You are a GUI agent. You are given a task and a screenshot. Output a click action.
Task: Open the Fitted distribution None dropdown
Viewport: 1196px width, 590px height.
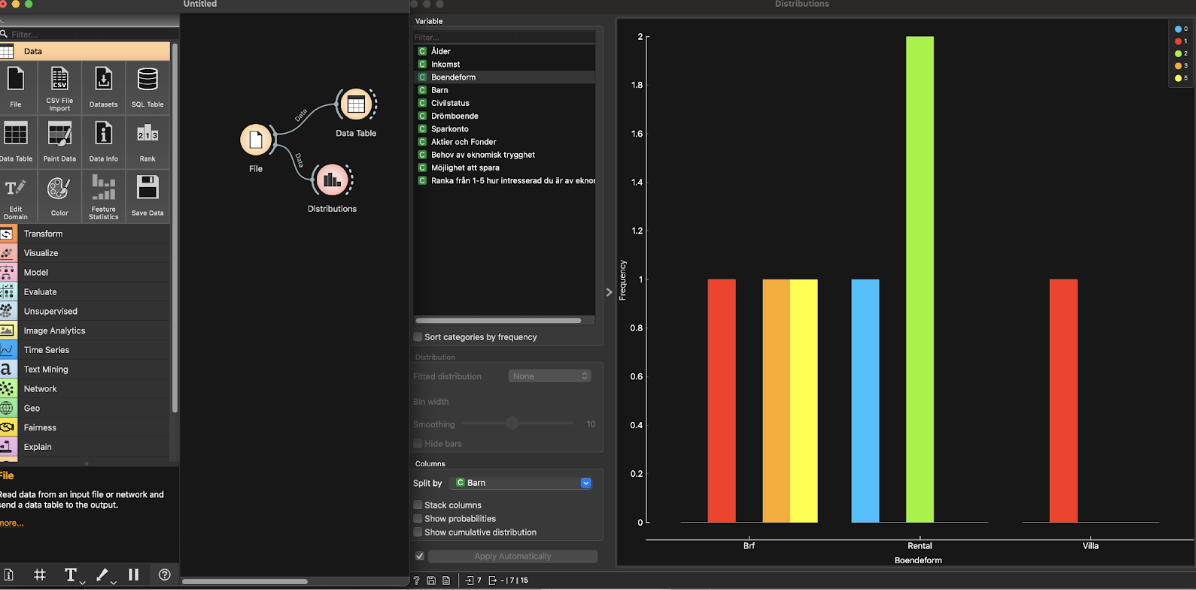[x=549, y=376]
